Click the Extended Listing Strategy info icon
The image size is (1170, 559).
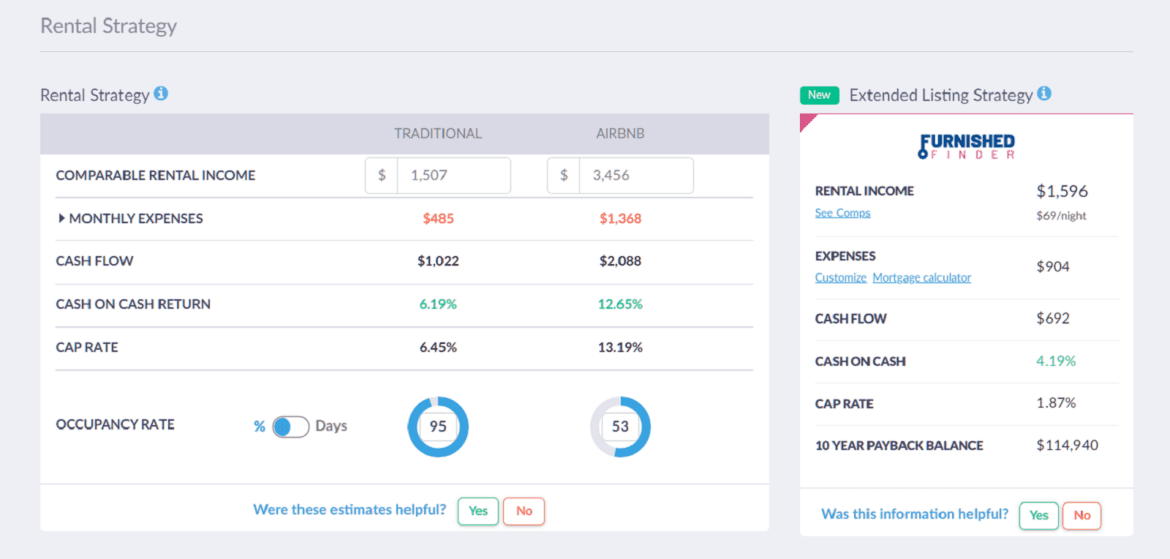pyautogui.click(x=1044, y=94)
